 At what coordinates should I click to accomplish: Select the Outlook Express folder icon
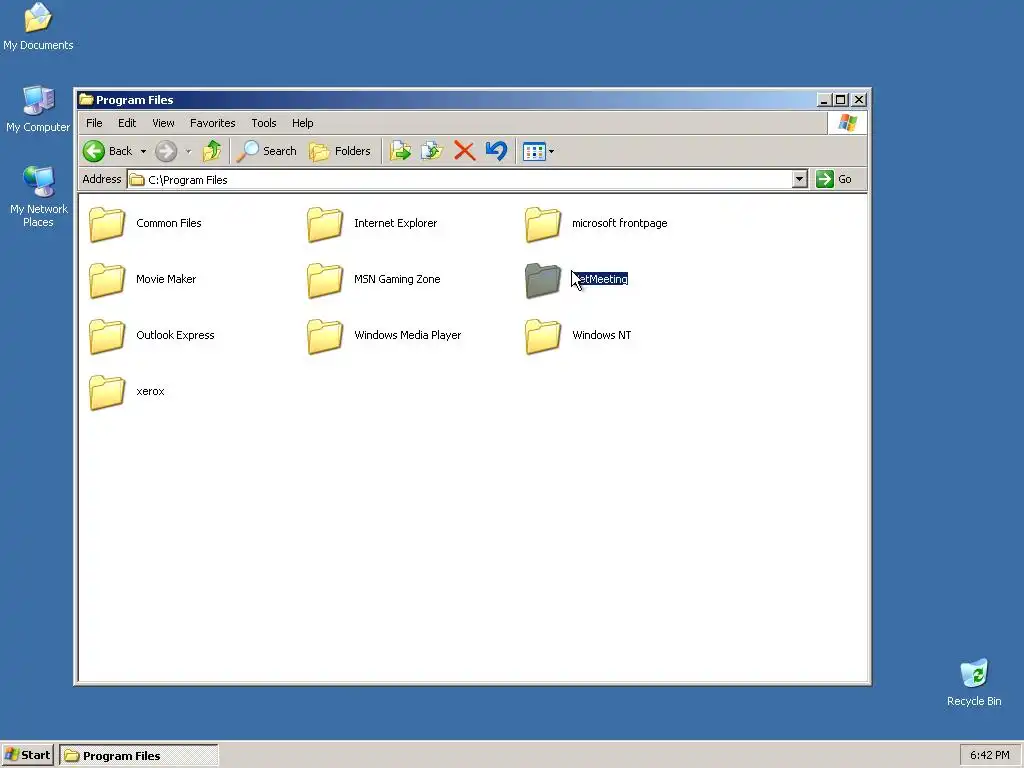click(107, 336)
